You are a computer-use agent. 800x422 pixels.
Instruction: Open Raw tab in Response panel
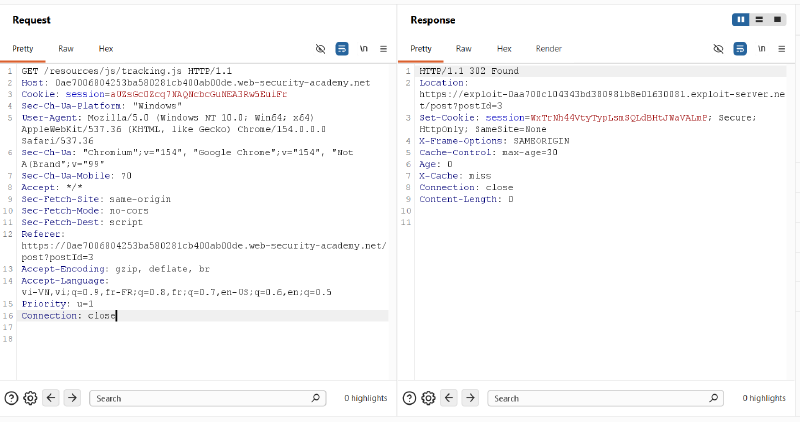coord(464,49)
